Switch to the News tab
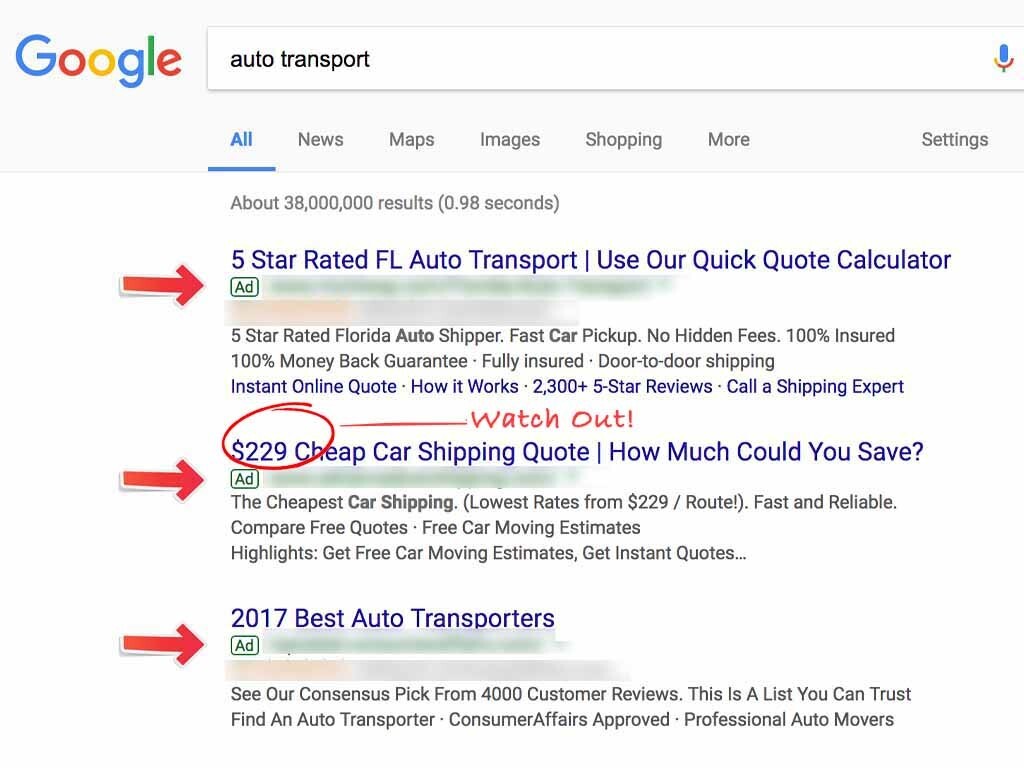This screenshot has height=768, width=1024. click(x=321, y=139)
